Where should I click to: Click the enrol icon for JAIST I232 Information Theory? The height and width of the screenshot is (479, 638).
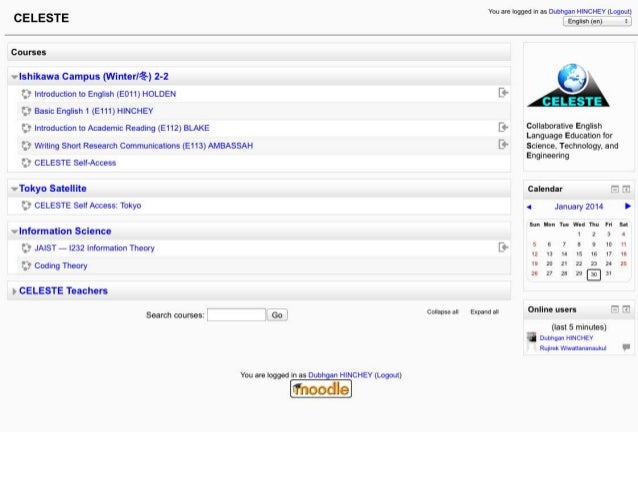coord(503,247)
